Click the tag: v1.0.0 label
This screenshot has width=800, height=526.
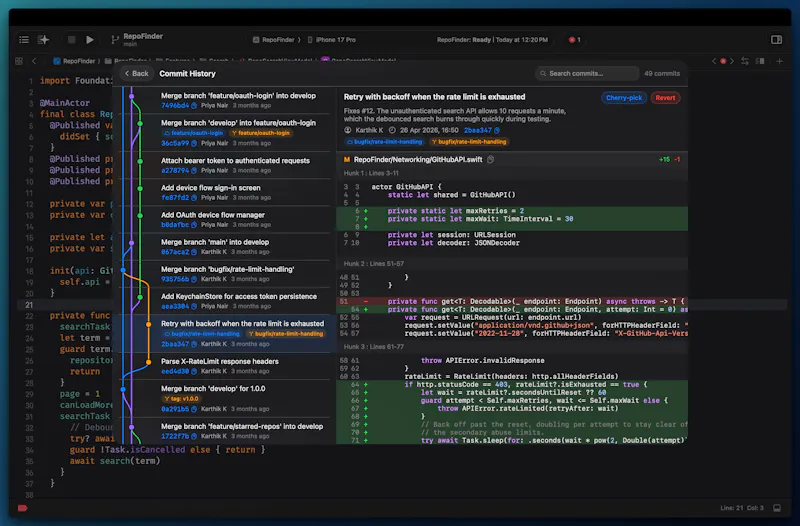[182, 399]
